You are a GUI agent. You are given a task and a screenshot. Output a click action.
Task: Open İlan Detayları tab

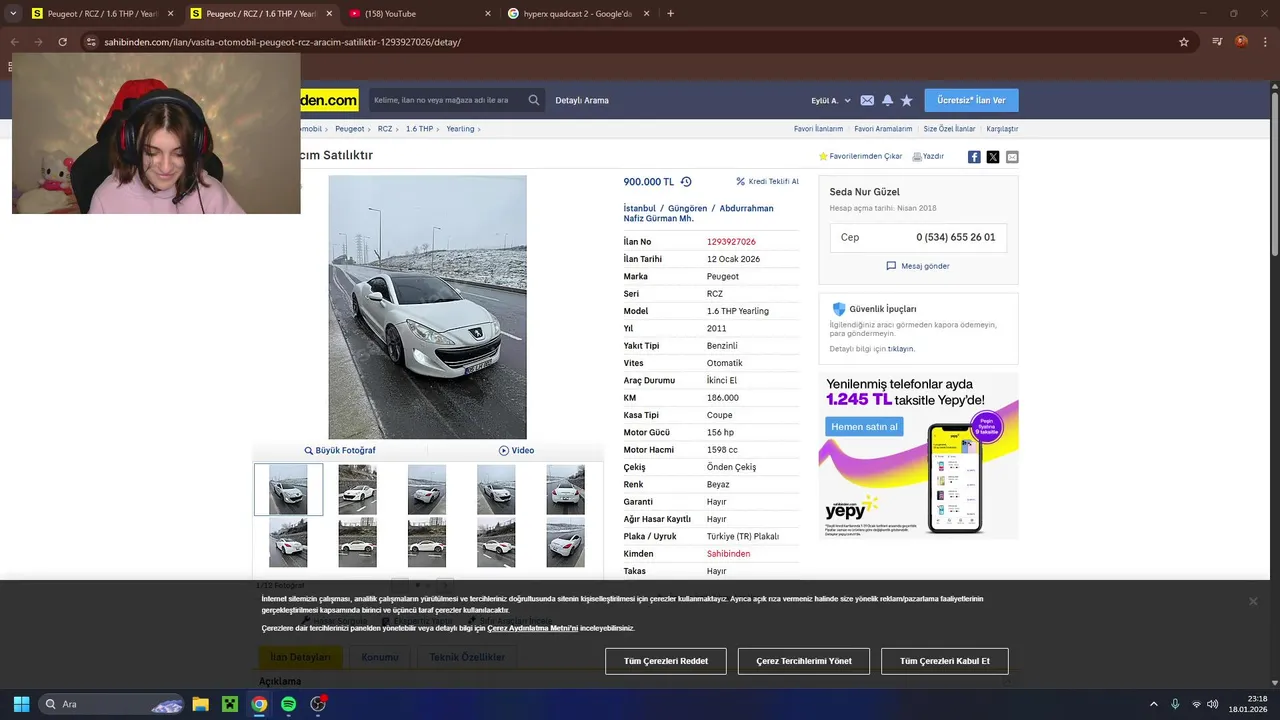pyautogui.click(x=300, y=657)
